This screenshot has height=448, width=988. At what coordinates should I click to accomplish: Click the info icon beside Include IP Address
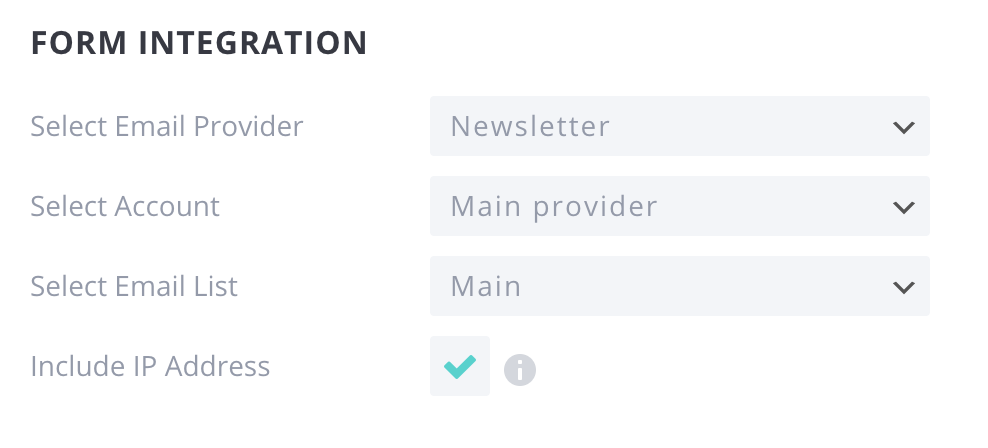point(520,369)
